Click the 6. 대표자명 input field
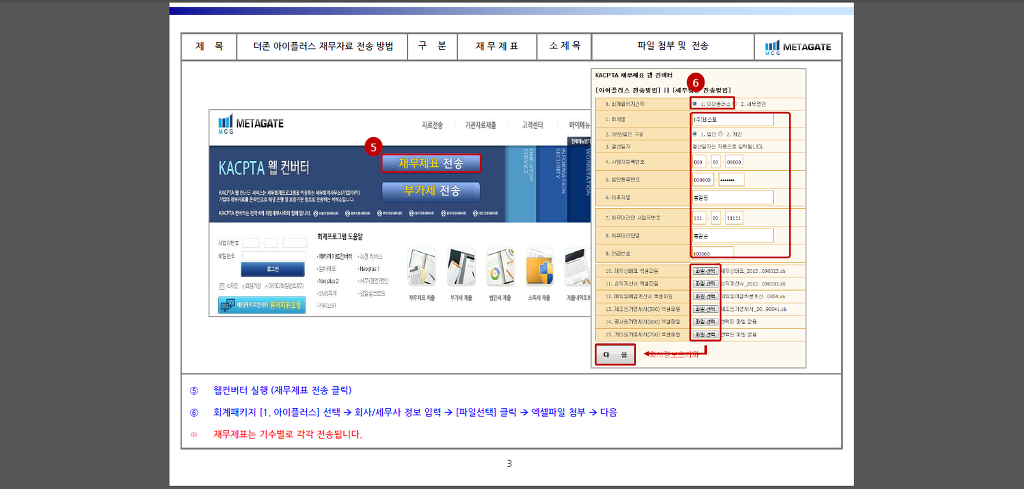The width and height of the screenshot is (1024, 489). (732, 197)
